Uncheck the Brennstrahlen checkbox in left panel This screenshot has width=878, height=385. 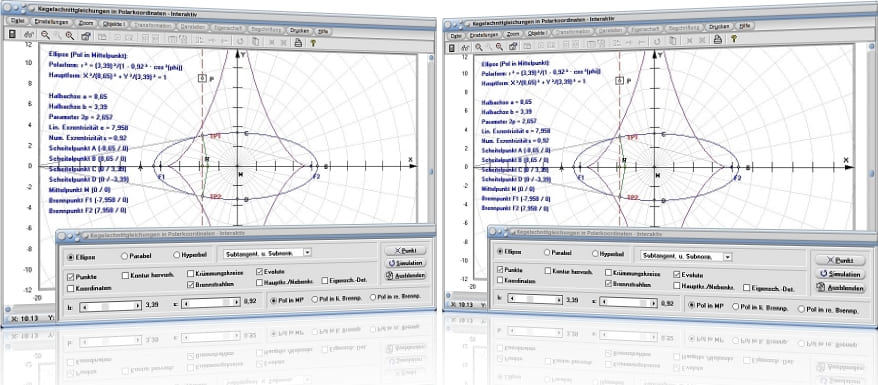click(191, 284)
